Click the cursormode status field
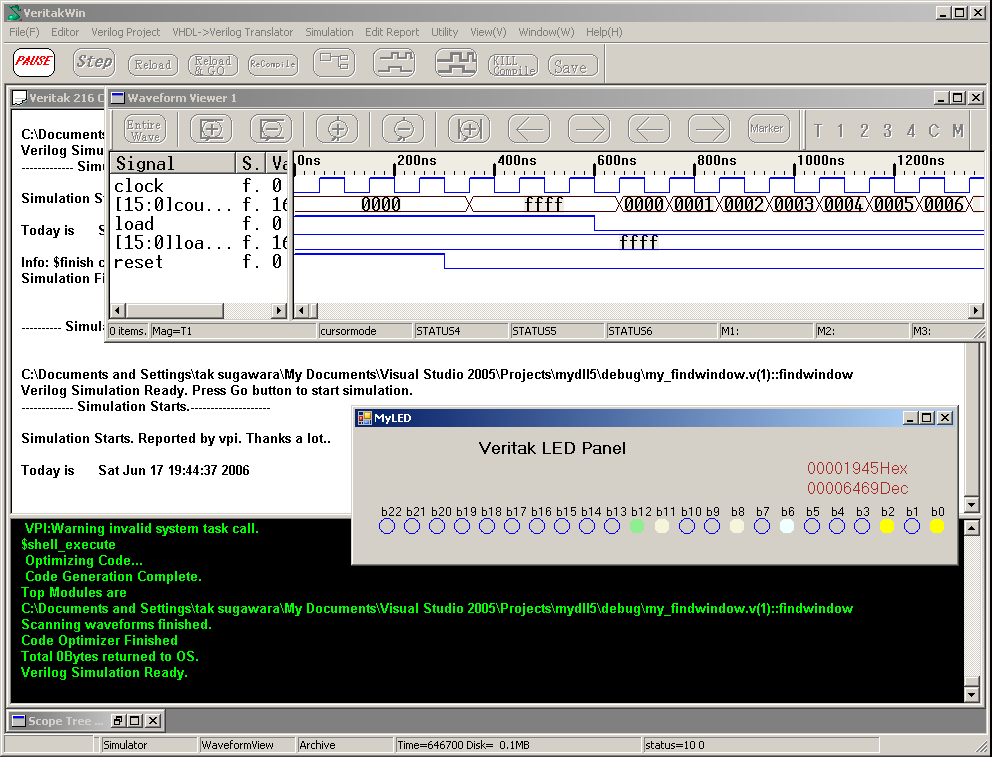This screenshot has height=757, width=992. [364, 331]
